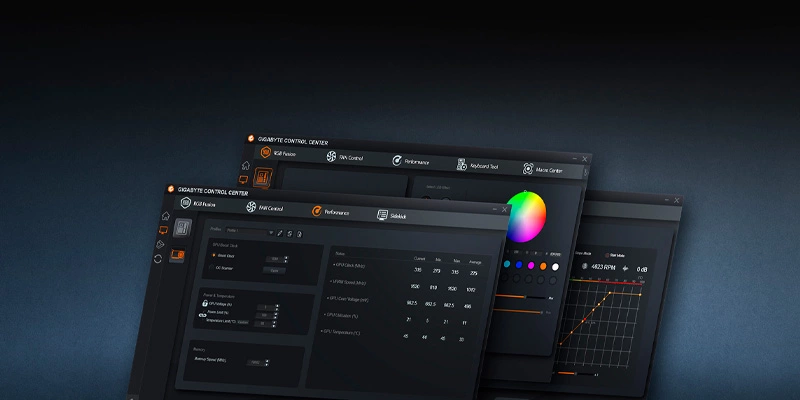
Task: Click the lower orange slider in RGB window
Action: point(518,311)
